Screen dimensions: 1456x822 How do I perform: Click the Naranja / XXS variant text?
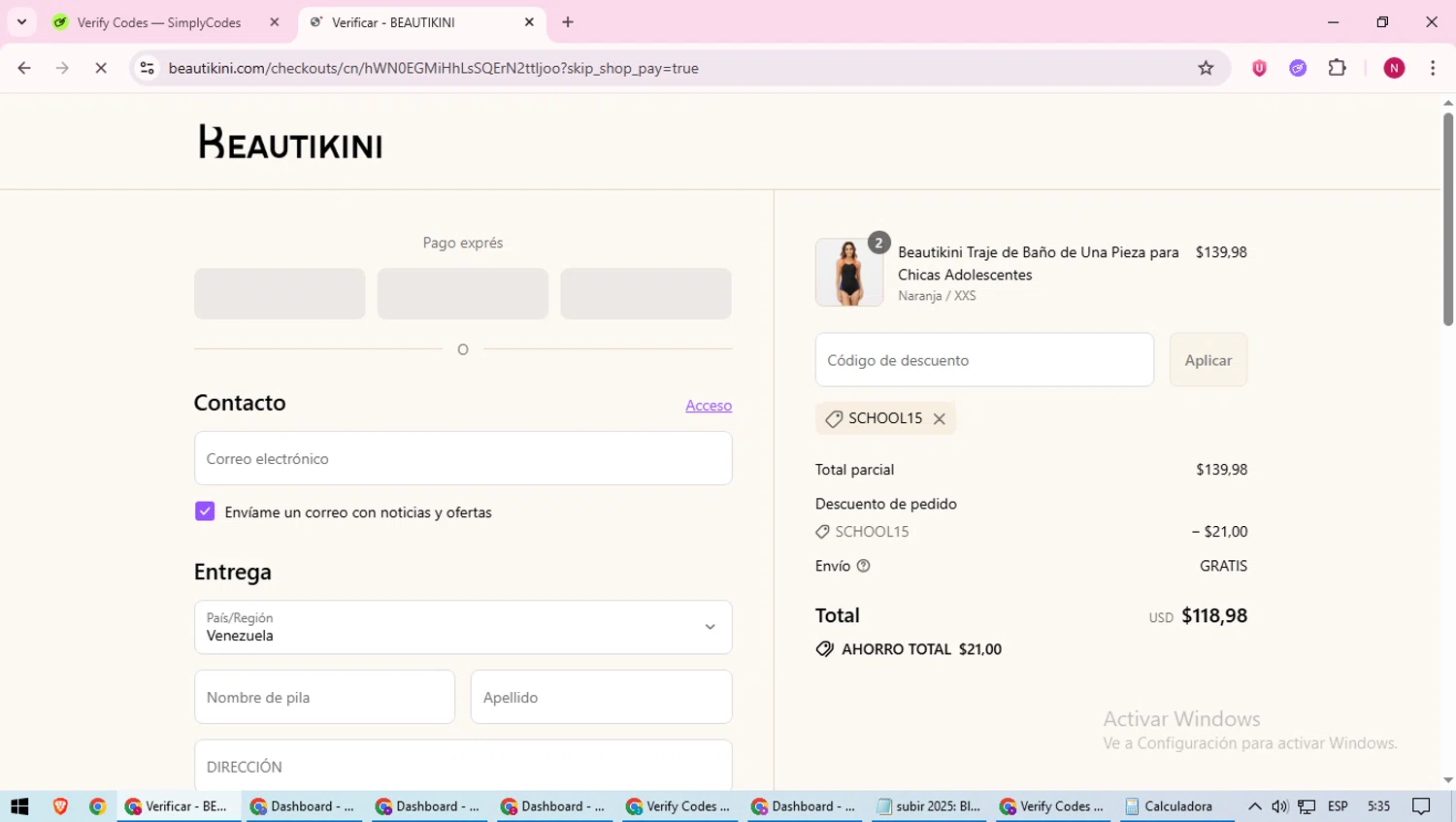coord(937,296)
